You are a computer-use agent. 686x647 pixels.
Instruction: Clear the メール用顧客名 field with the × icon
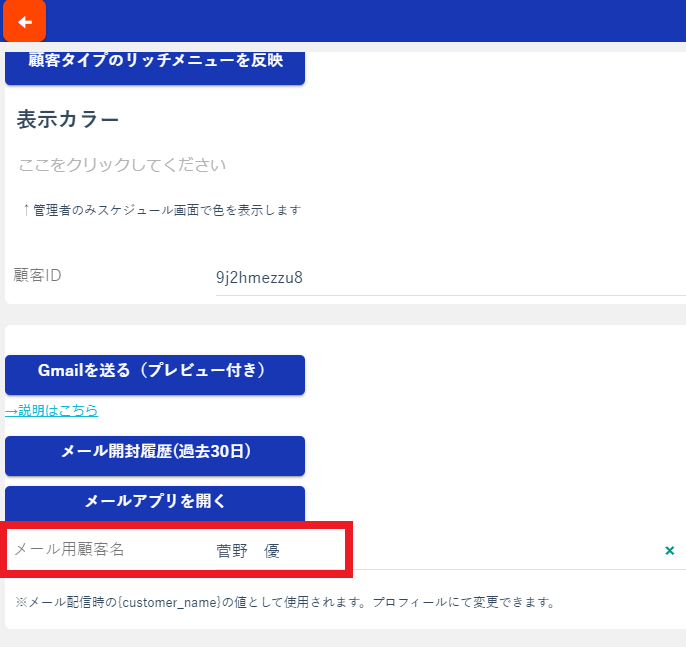click(669, 550)
